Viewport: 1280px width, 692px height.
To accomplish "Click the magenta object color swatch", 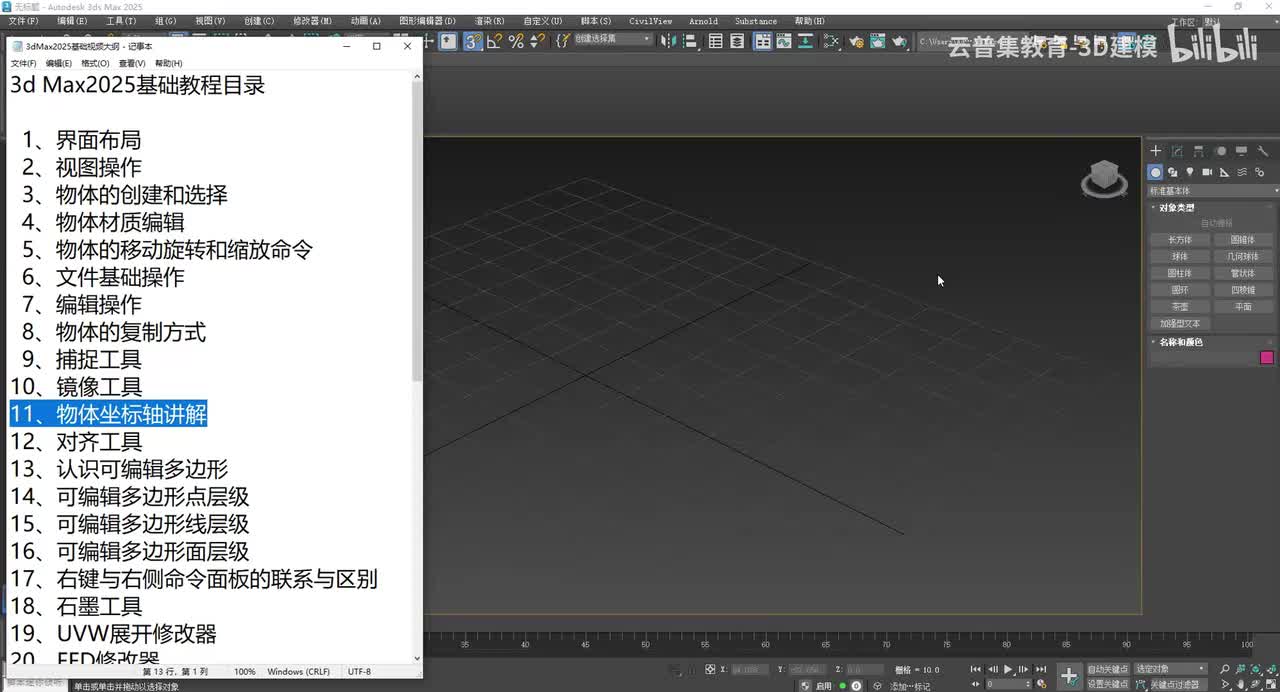I will pyautogui.click(x=1267, y=358).
